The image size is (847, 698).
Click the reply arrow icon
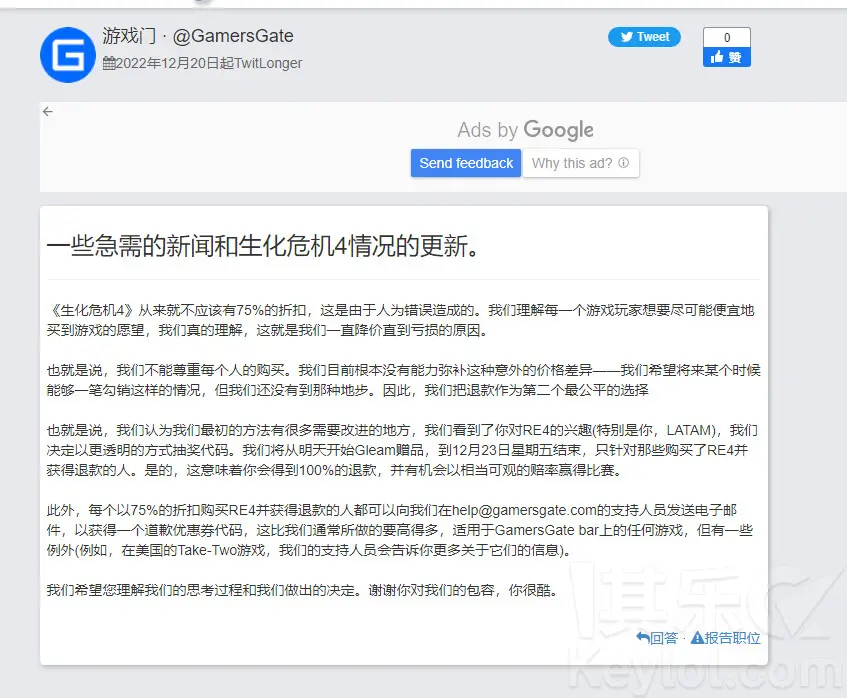tap(642, 638)
